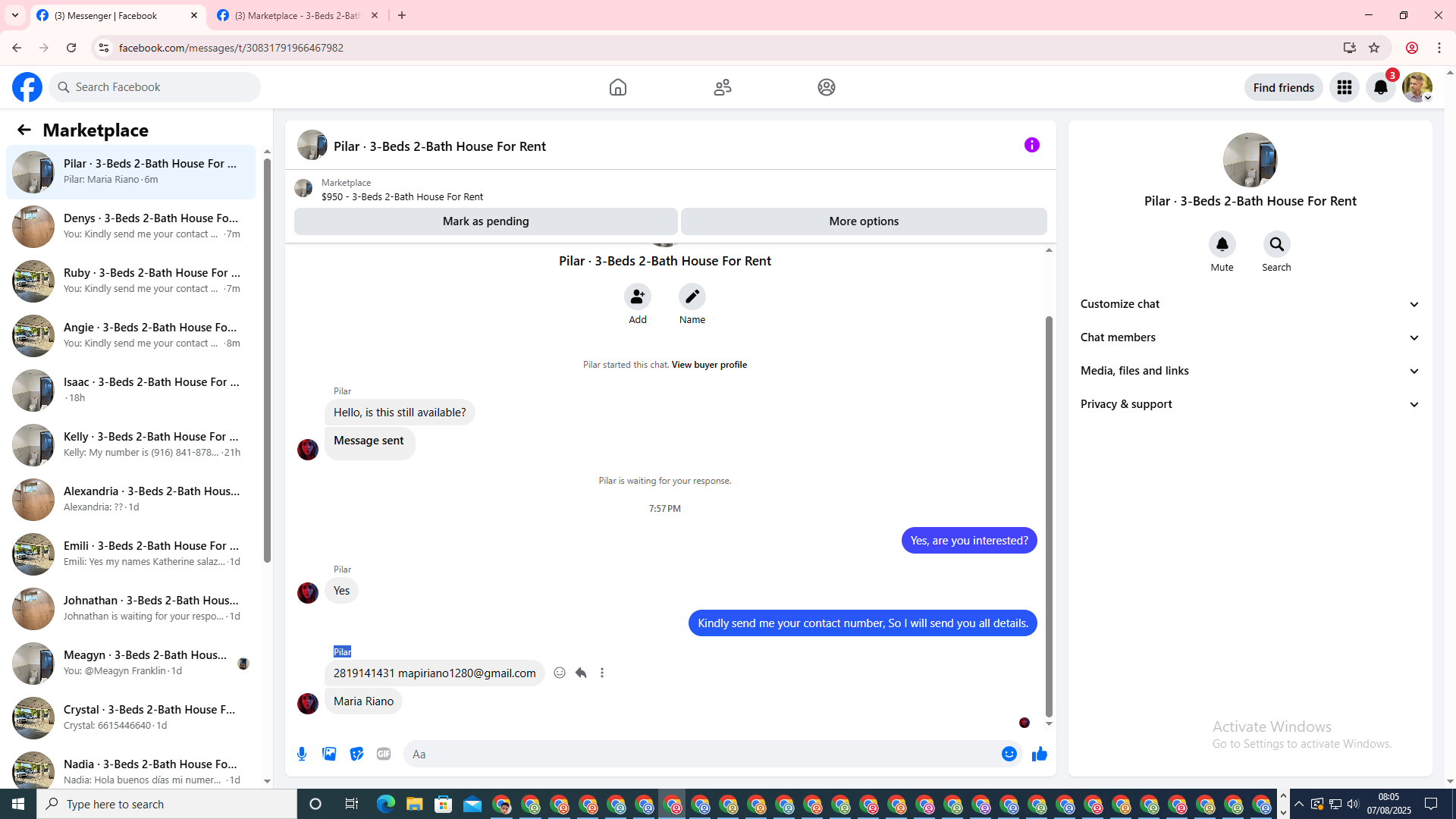
Task: Record a voice clip
Action: tap(302, 754)
